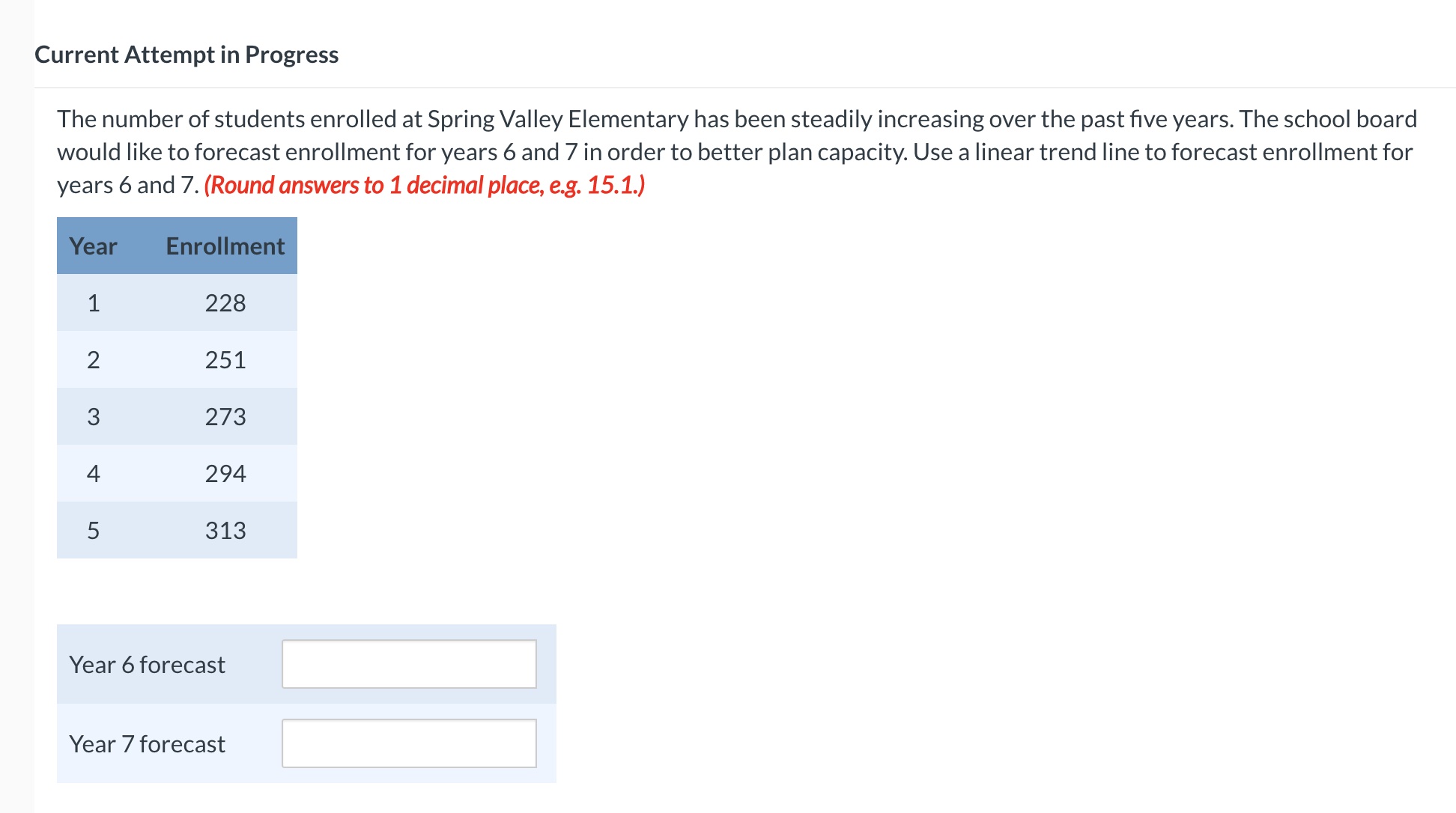The image size is (1456, 813).
Task: Click the Current Attempt in Progress heading
Action: (186, 54)
